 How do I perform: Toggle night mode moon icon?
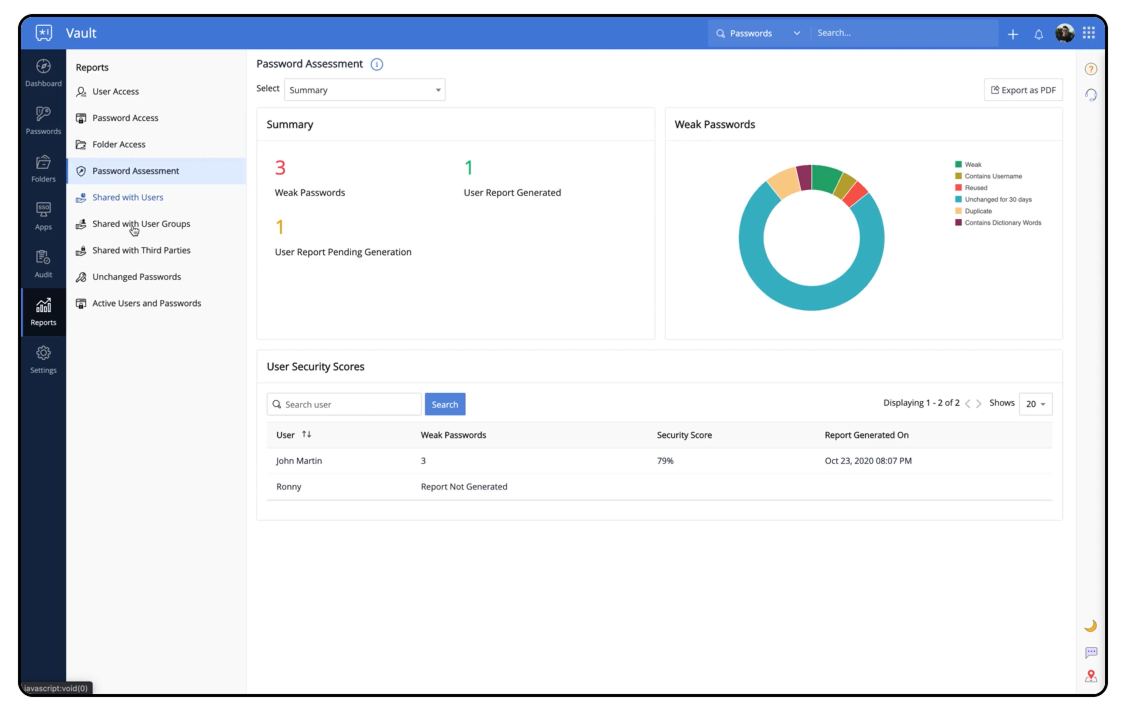pos(1090,626)
